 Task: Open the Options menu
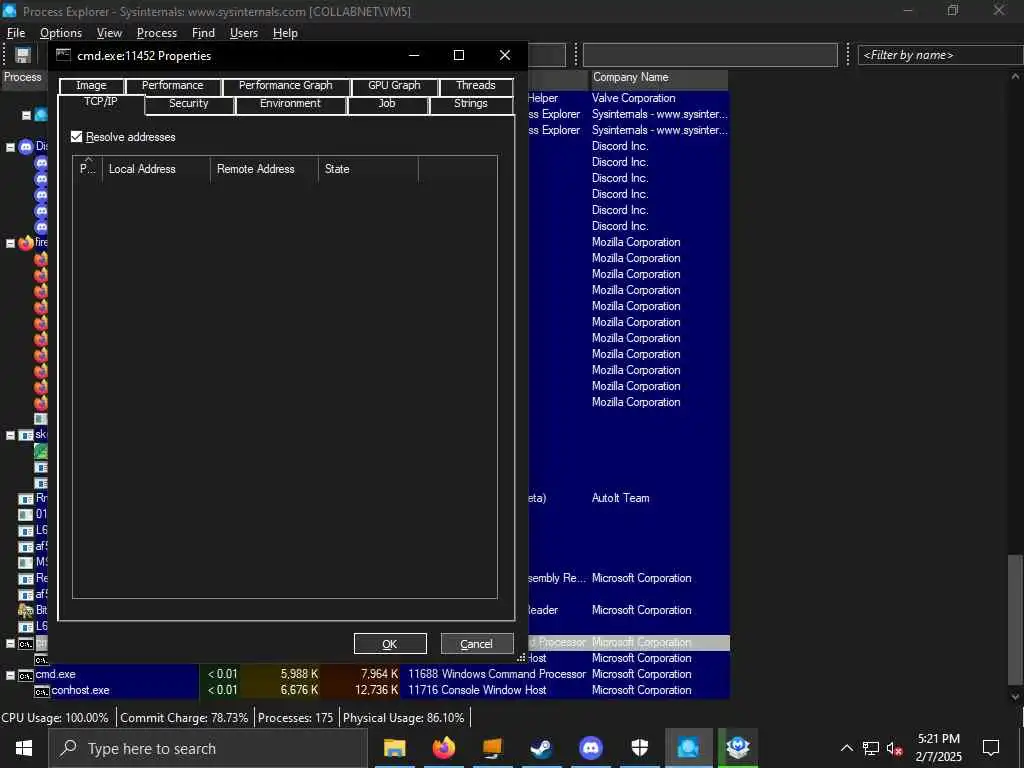pyautogui.click(x=61, y=33)
